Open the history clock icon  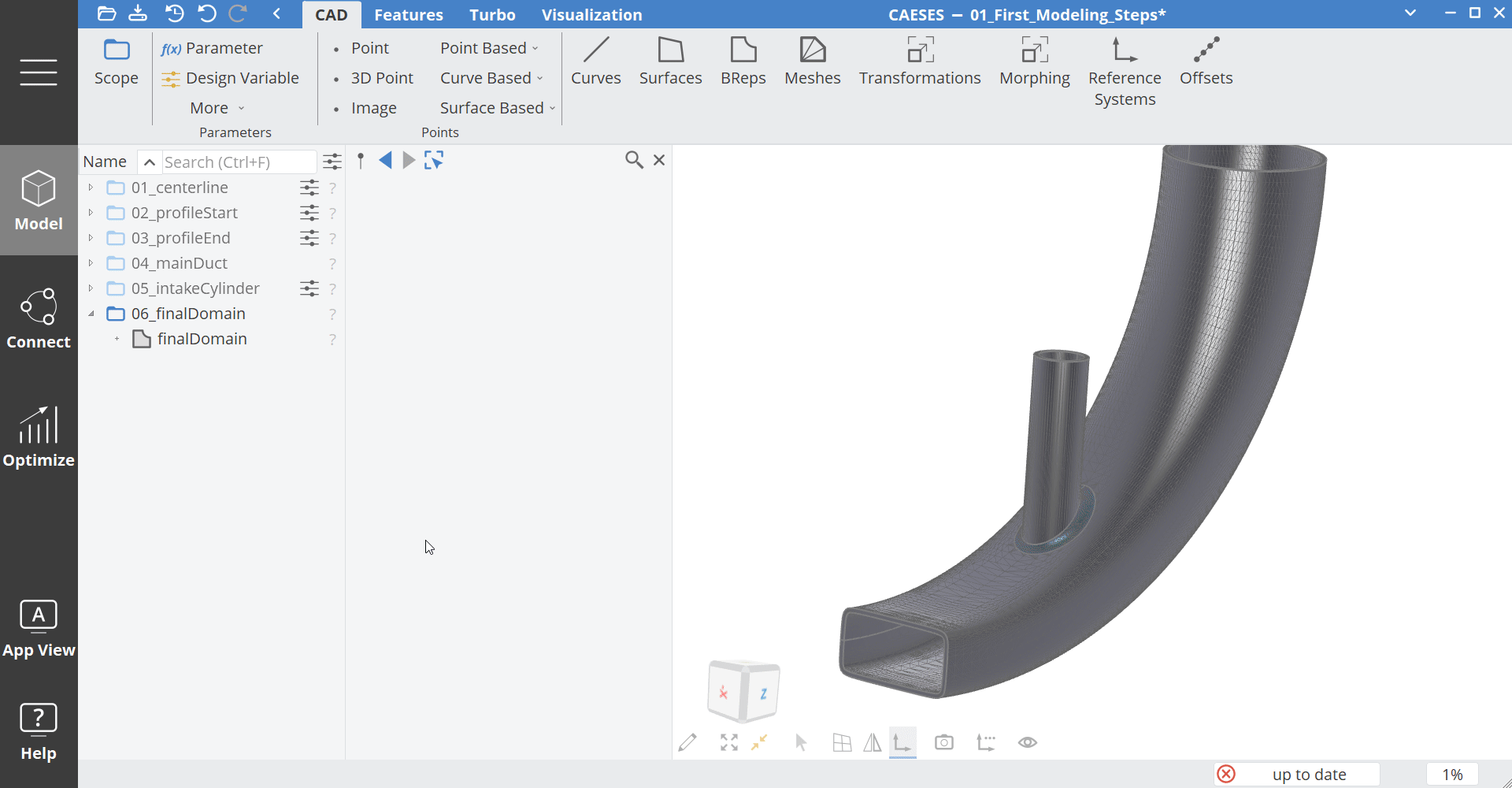coord(175,13)
